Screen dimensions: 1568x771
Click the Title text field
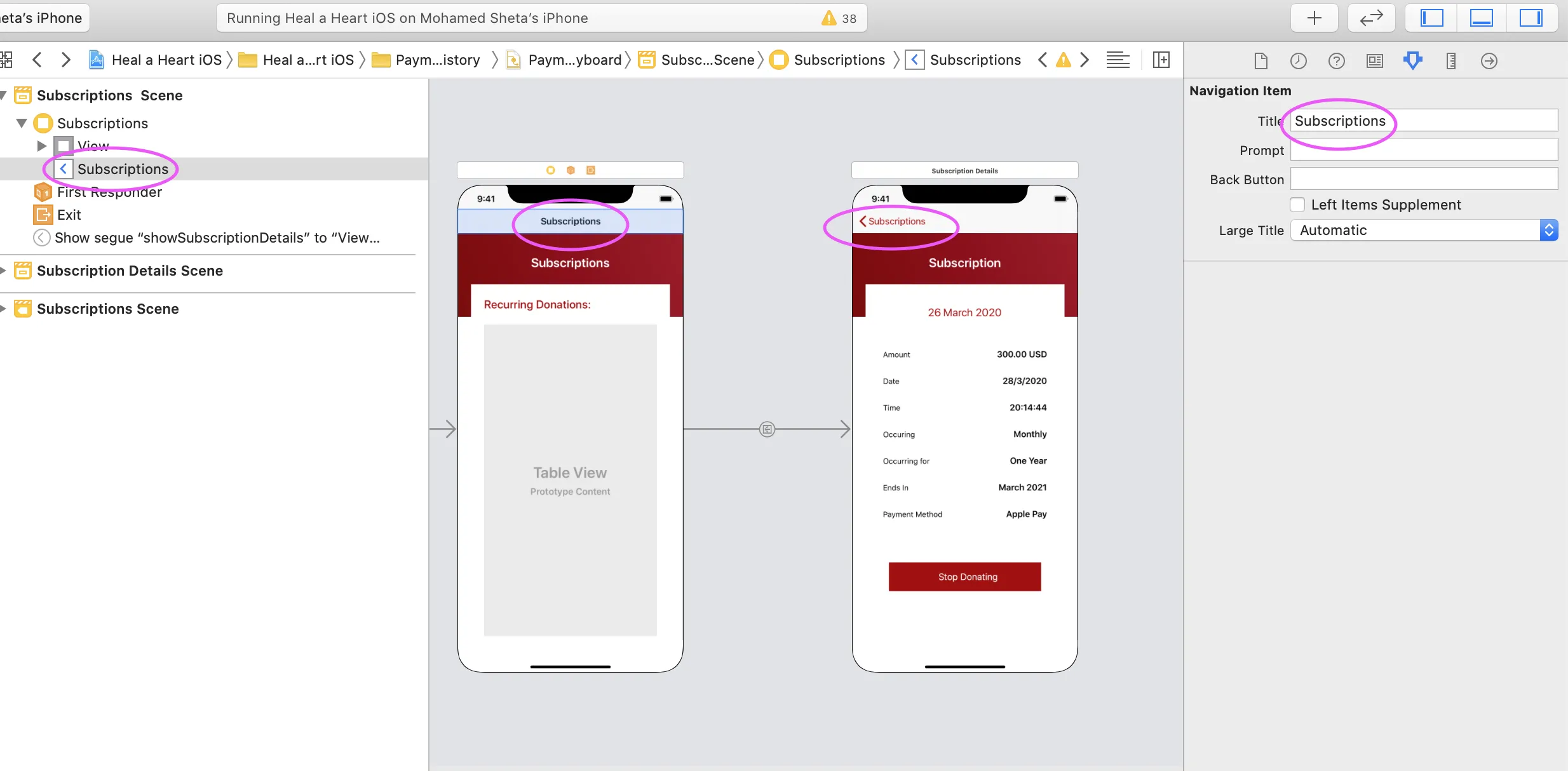point(1423,121)
